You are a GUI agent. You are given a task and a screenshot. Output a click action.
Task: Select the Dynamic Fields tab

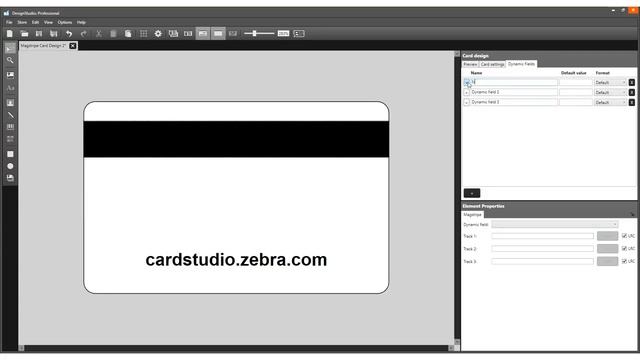tap(521, 64)
